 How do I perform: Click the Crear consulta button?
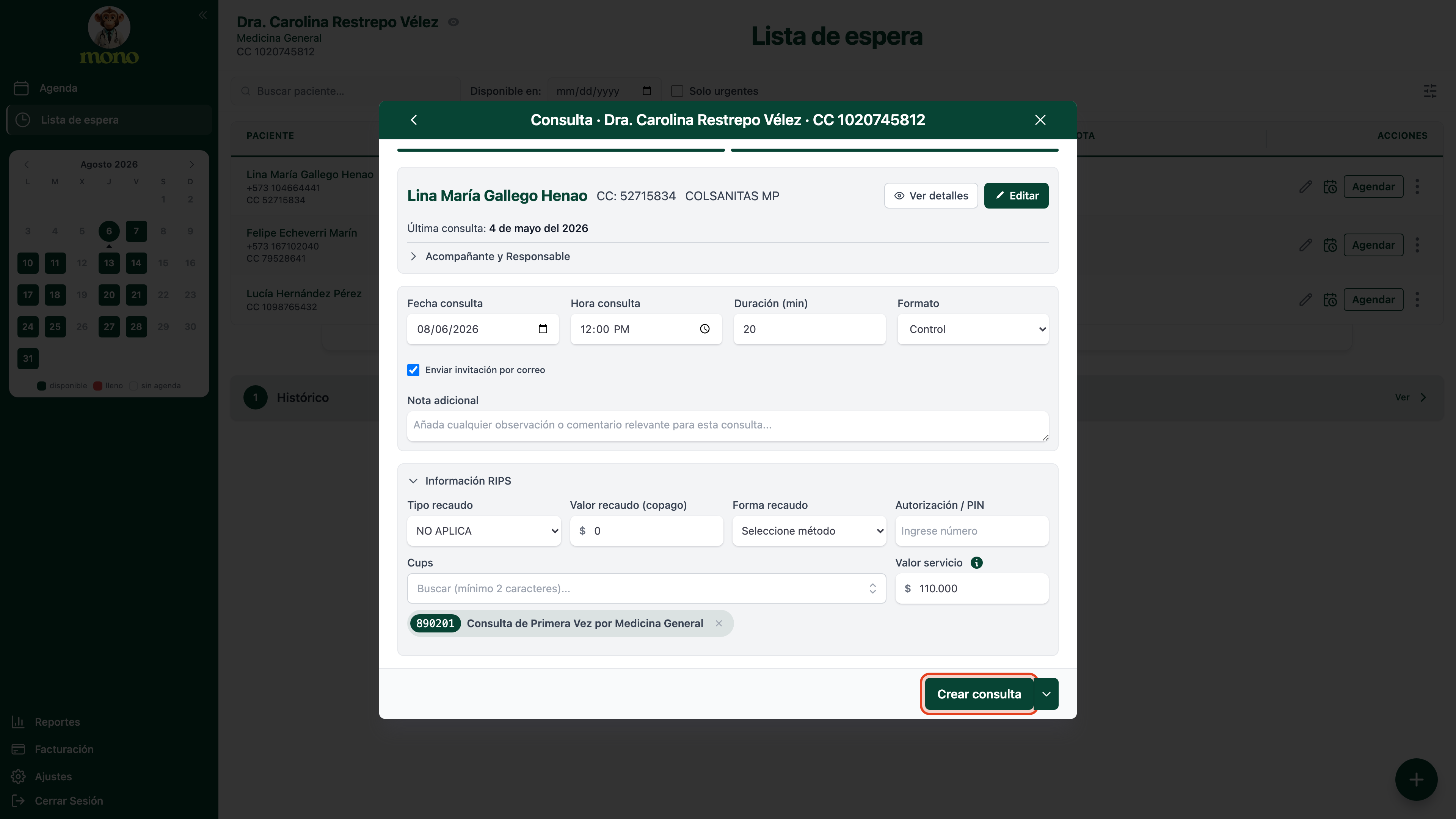[979, 694]
